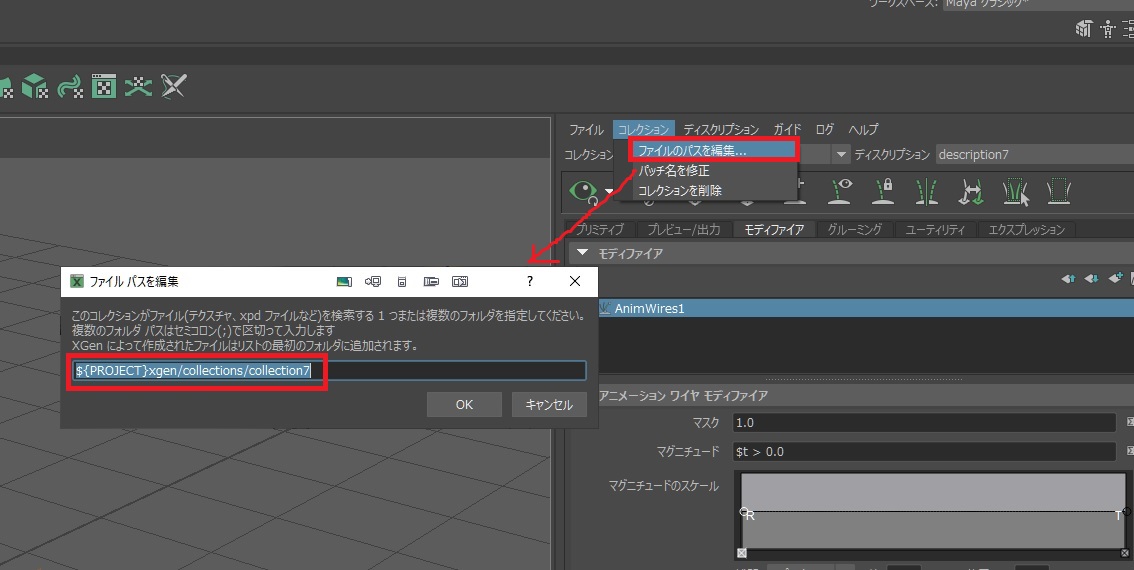Open the XGen window checker shelf icon
The height and width of the screenshot is (570, 1134).
point(104,86)
